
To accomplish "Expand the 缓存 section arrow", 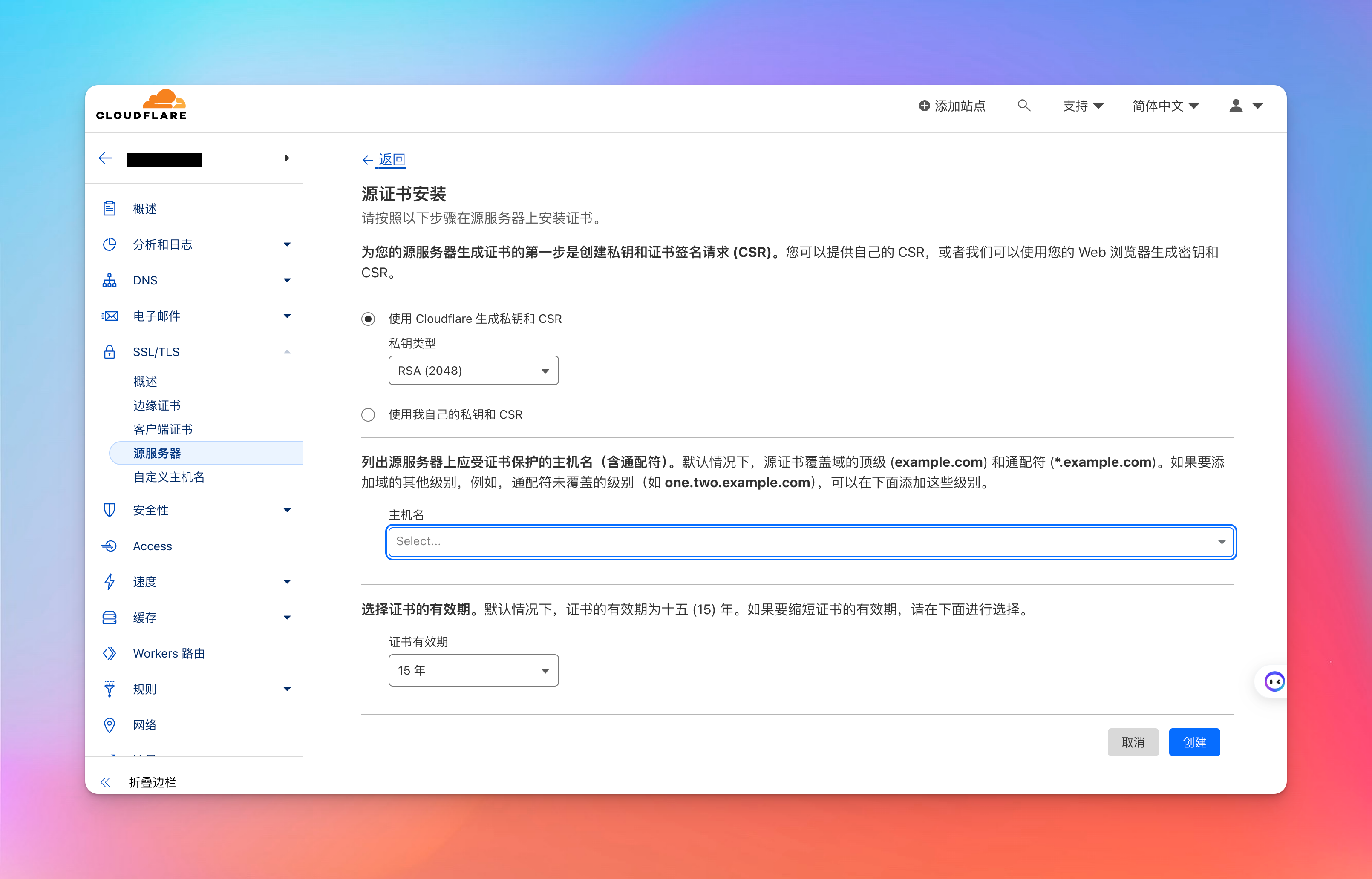I will 287,617.
